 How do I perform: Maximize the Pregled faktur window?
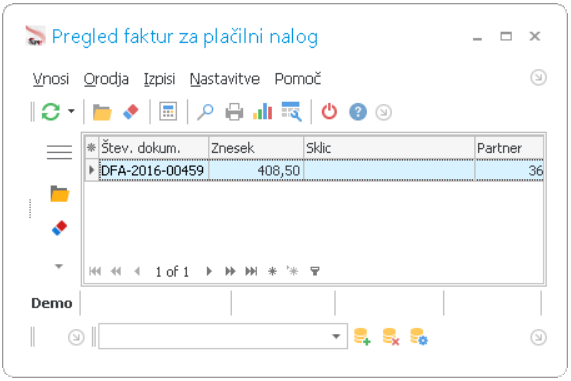[x=506, y=36]
